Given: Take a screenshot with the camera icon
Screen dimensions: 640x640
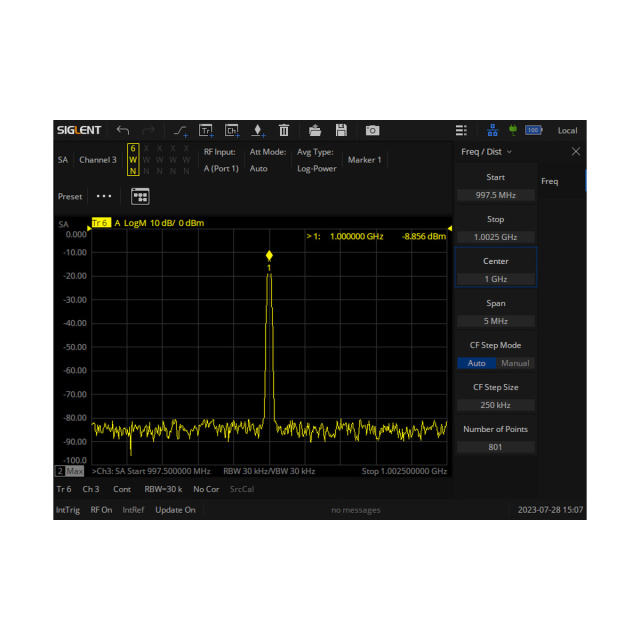Looking at the screenshot, I should click(x=372, y=131).
